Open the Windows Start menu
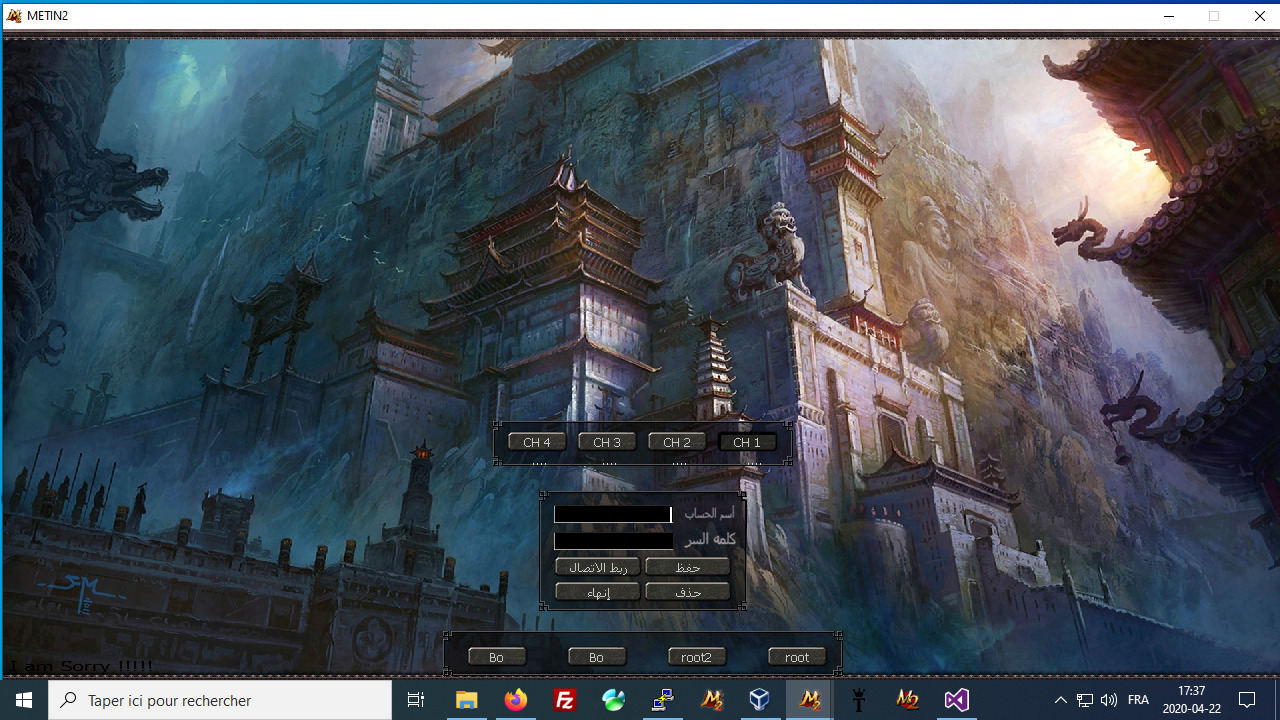 click(x=24, y=700)
